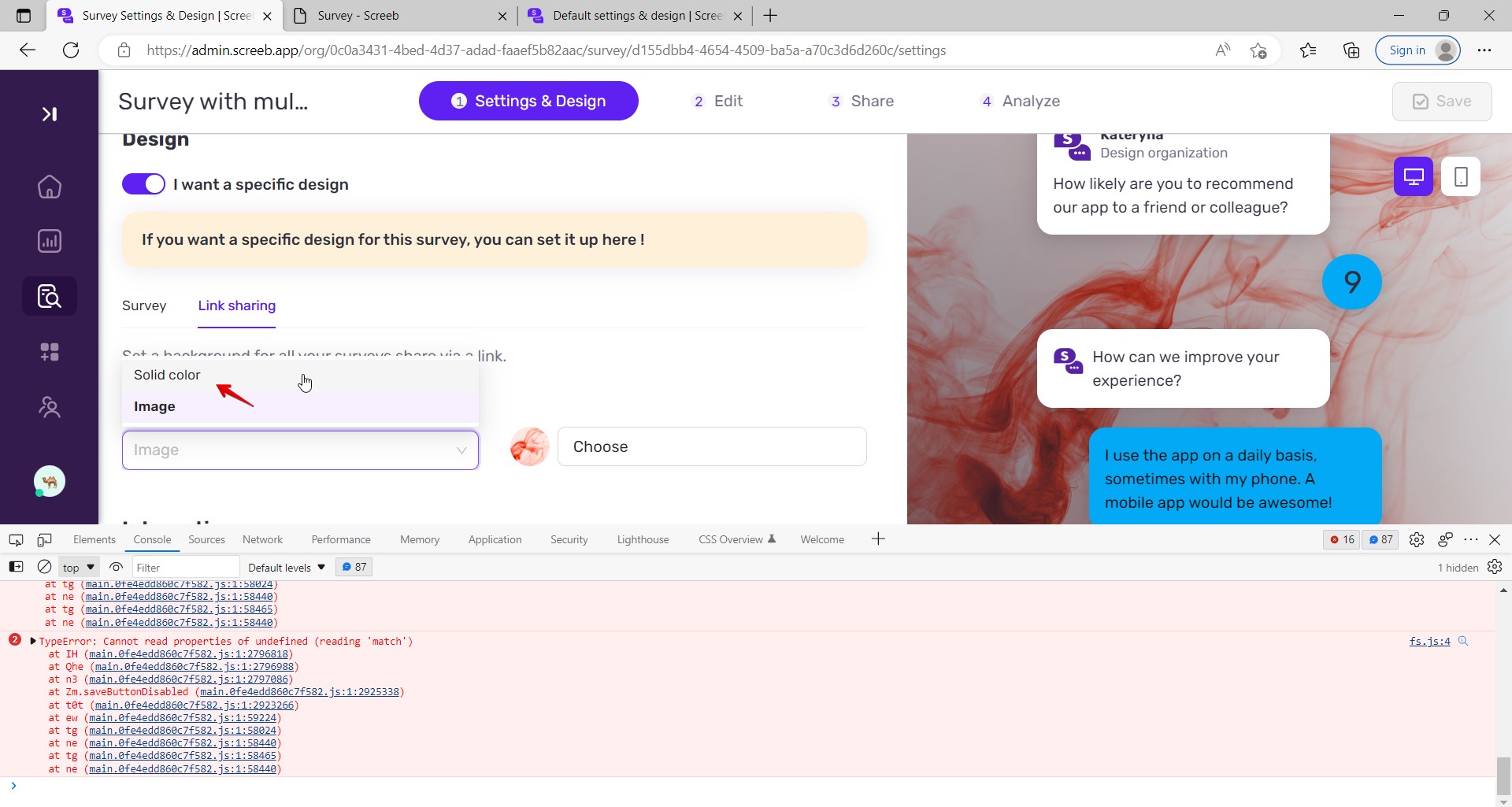Go to the Analyze step

click(1020, 101)
